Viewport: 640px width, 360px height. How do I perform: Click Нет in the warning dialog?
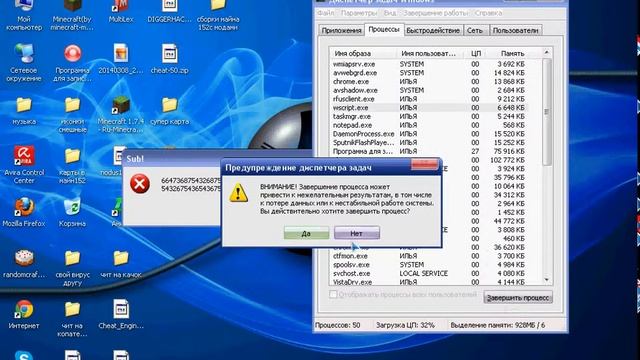pyautogui.click(x=357, y=233)
